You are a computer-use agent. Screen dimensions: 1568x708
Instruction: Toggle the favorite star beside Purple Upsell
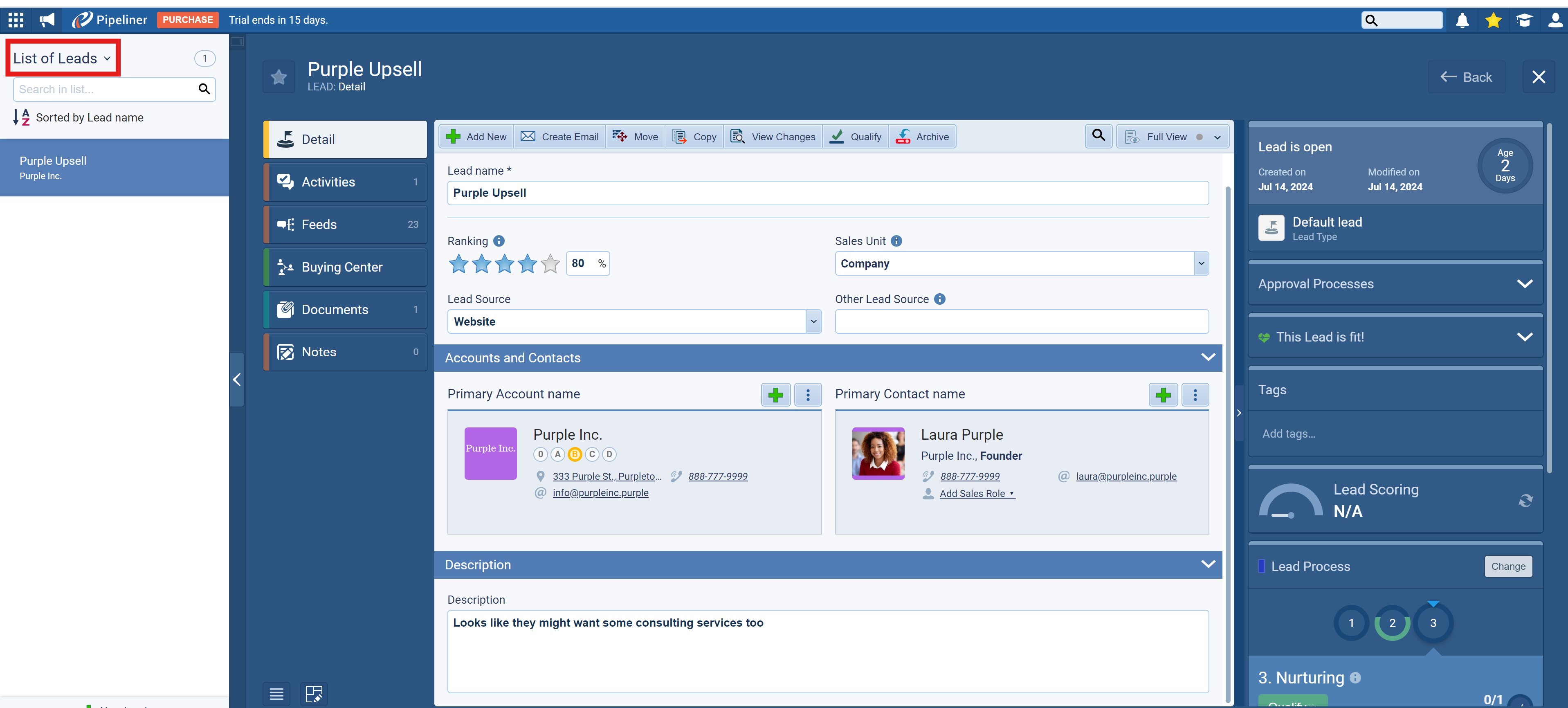[279, 77]
